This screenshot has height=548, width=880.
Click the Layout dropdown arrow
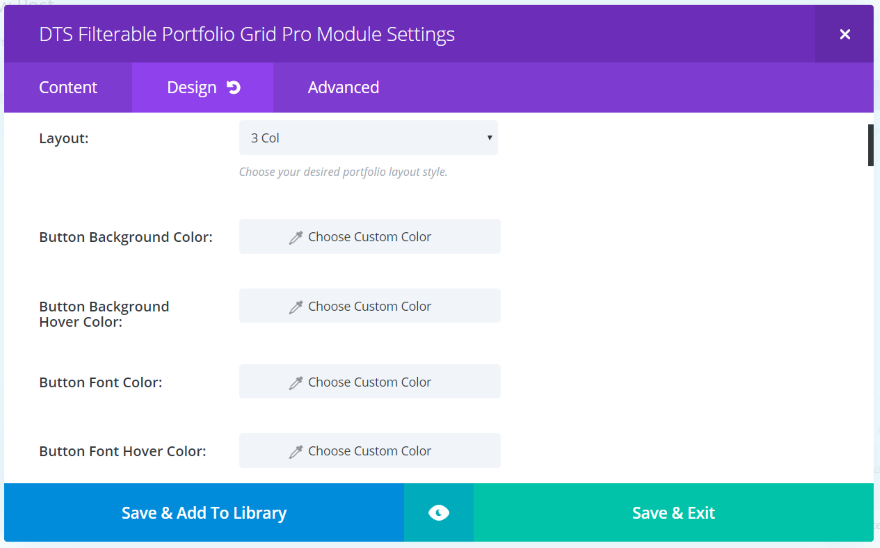tap(489, 138)
